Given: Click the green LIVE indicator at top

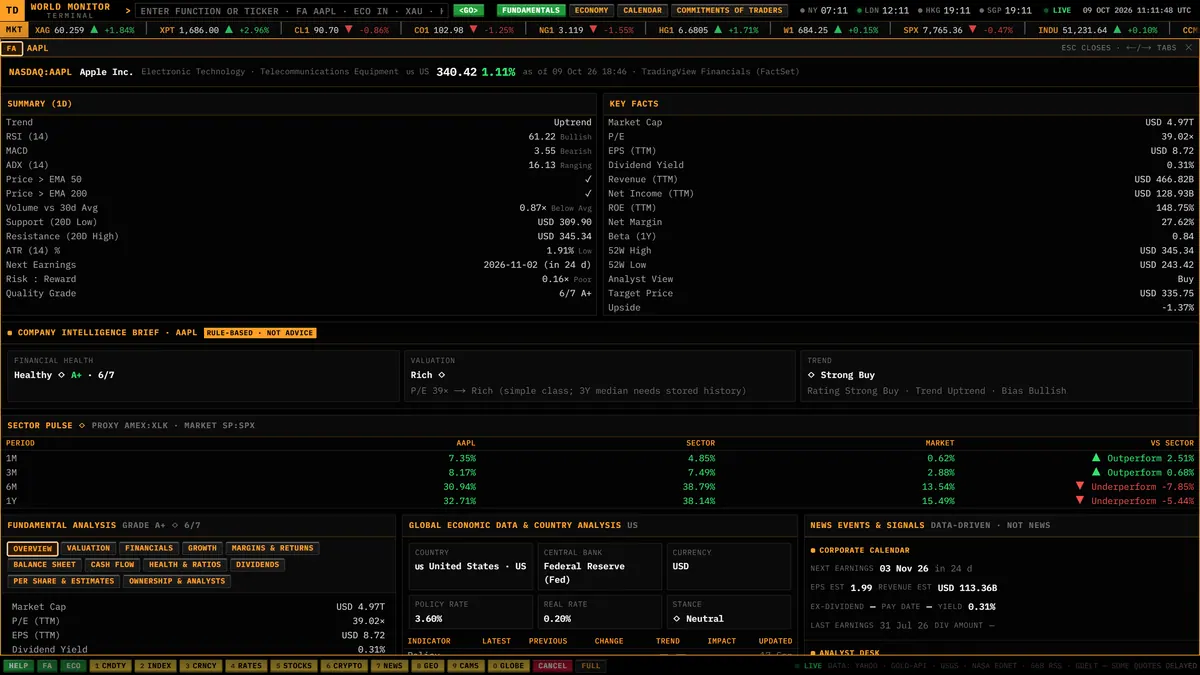Looking at the screenshot, I should pos(1056,10).
